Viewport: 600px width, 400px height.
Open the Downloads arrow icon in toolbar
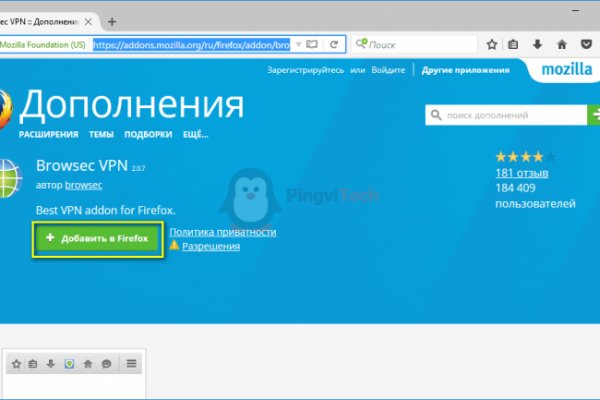tap(538, 45)
